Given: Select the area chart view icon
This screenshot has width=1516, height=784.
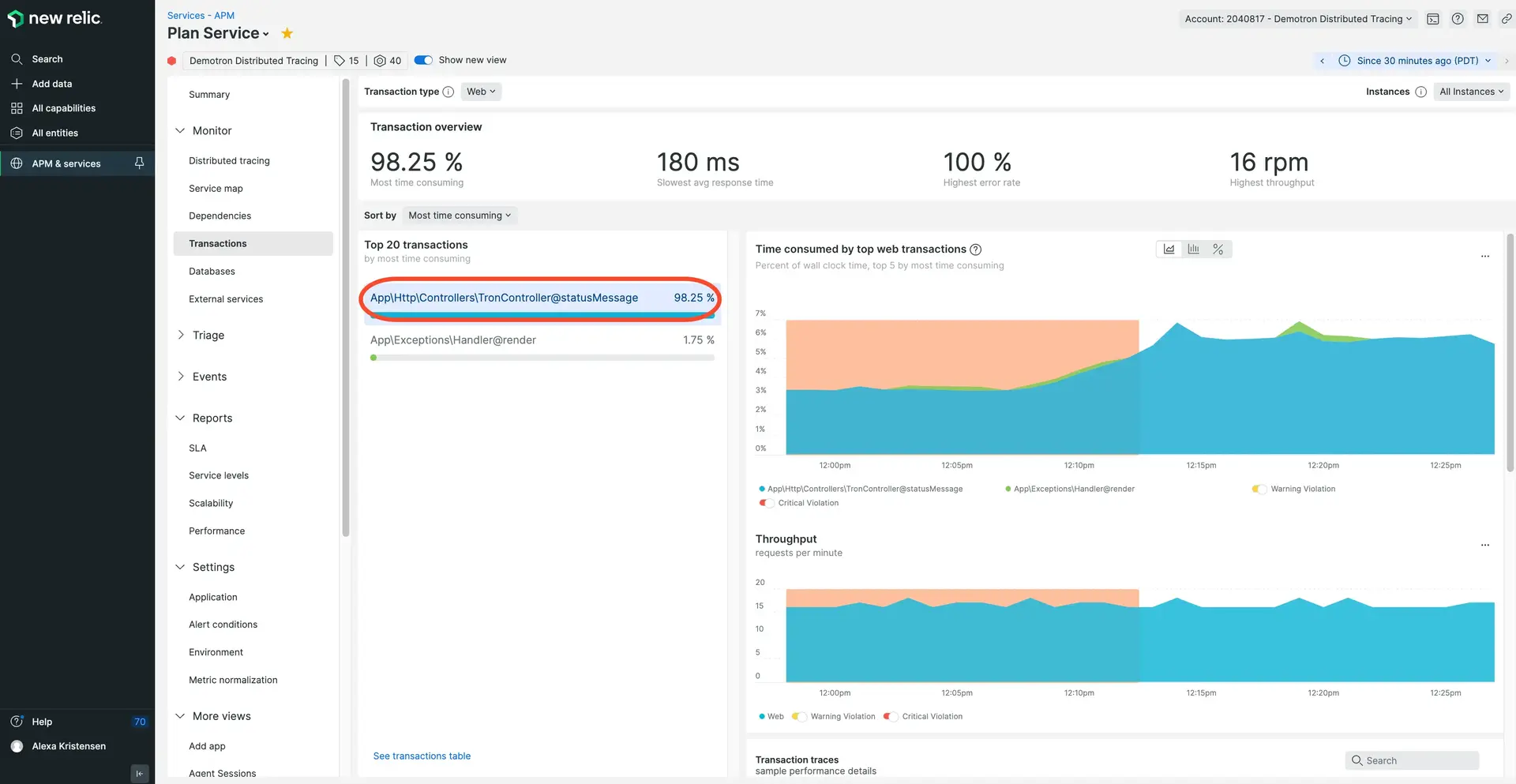Looking at the screenshot, I should (x=1169, y=249).
